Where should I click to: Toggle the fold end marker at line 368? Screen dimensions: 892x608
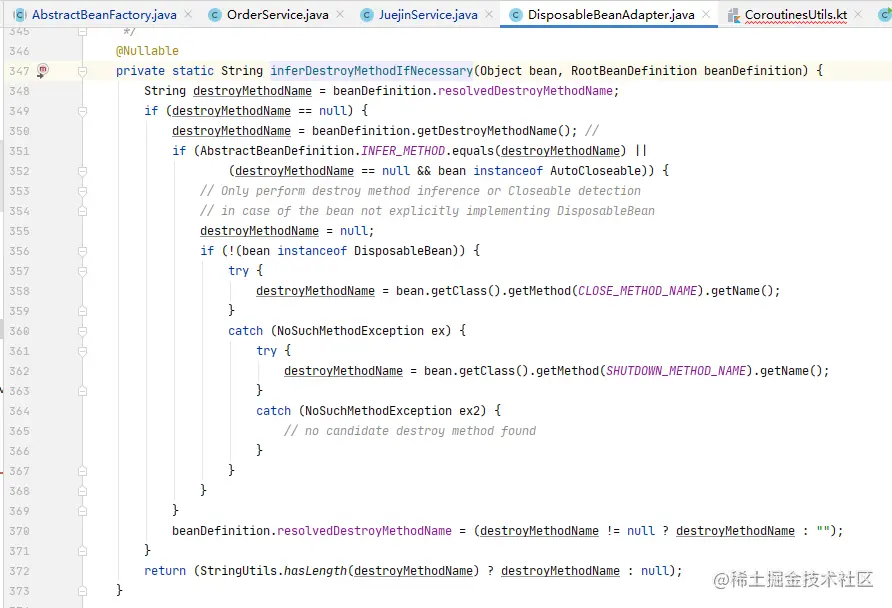(82, 491)
